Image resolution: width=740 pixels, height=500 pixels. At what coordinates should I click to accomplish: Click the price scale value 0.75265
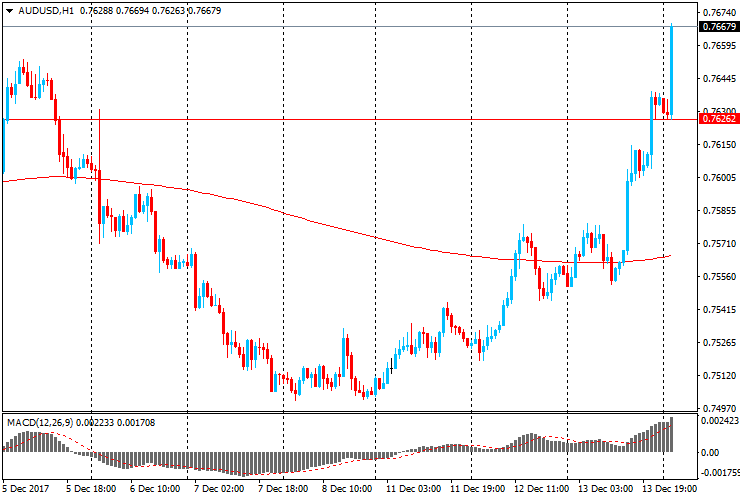tap(719, 343)
